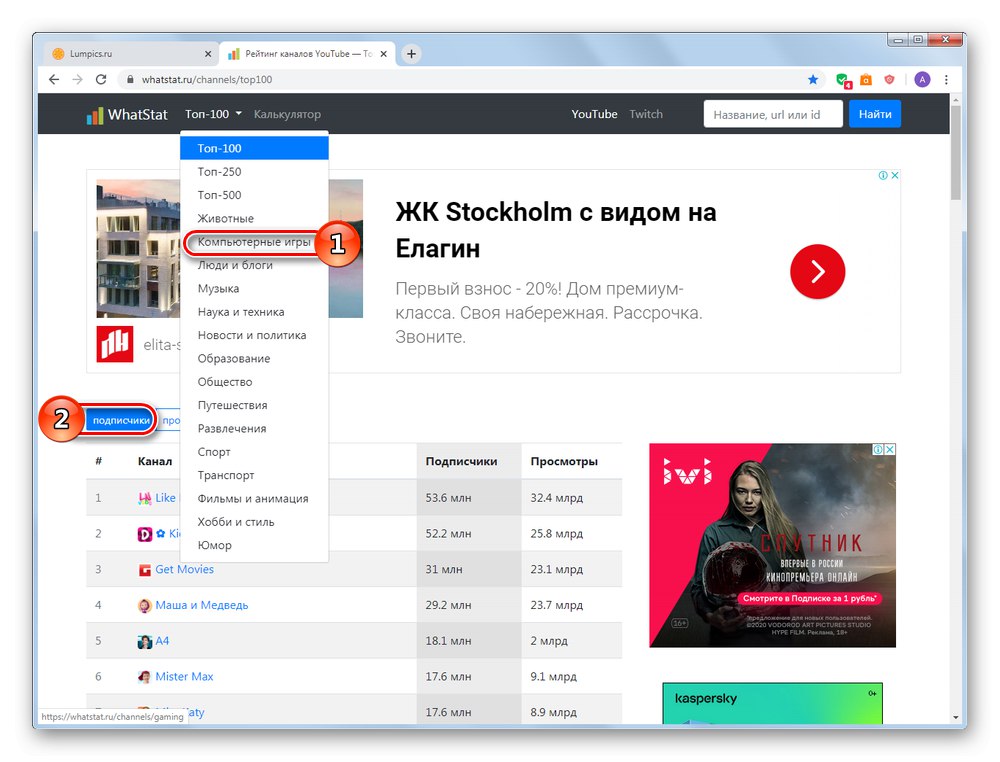
Task: Click the WhatStat logo
Action: coord(127,115)
